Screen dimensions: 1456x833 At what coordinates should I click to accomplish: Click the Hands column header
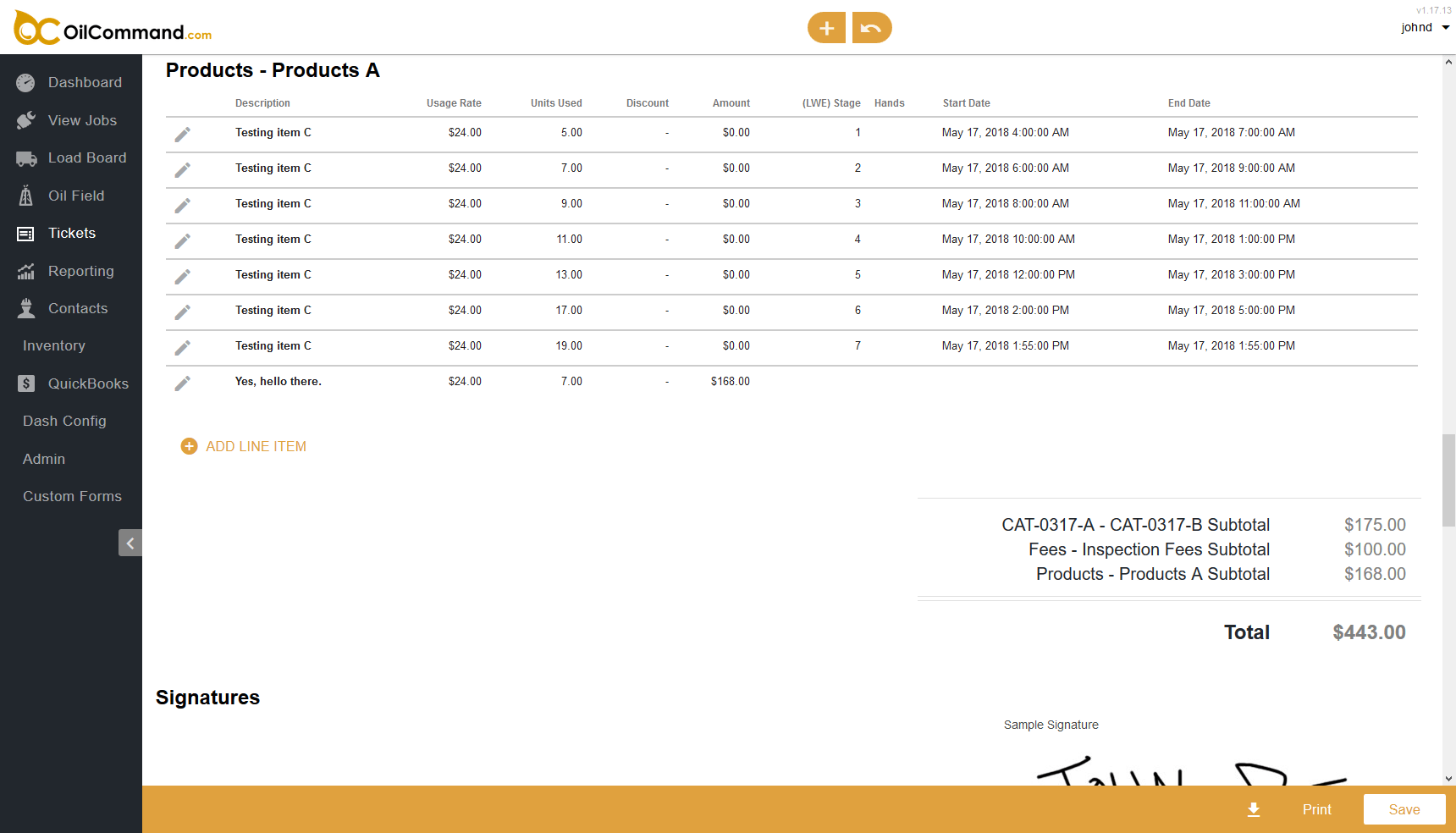tap(890, 103)
